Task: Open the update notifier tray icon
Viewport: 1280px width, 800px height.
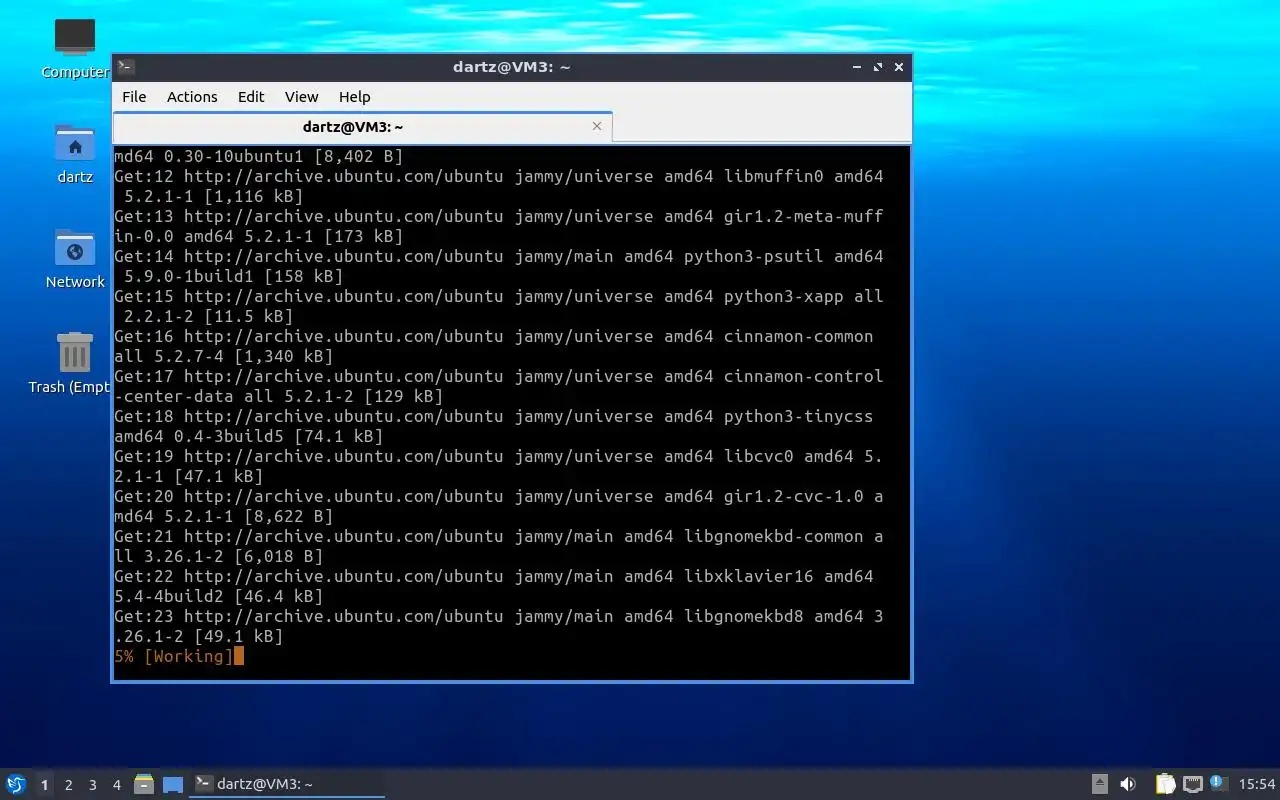Action: [x=1218, y=783]
